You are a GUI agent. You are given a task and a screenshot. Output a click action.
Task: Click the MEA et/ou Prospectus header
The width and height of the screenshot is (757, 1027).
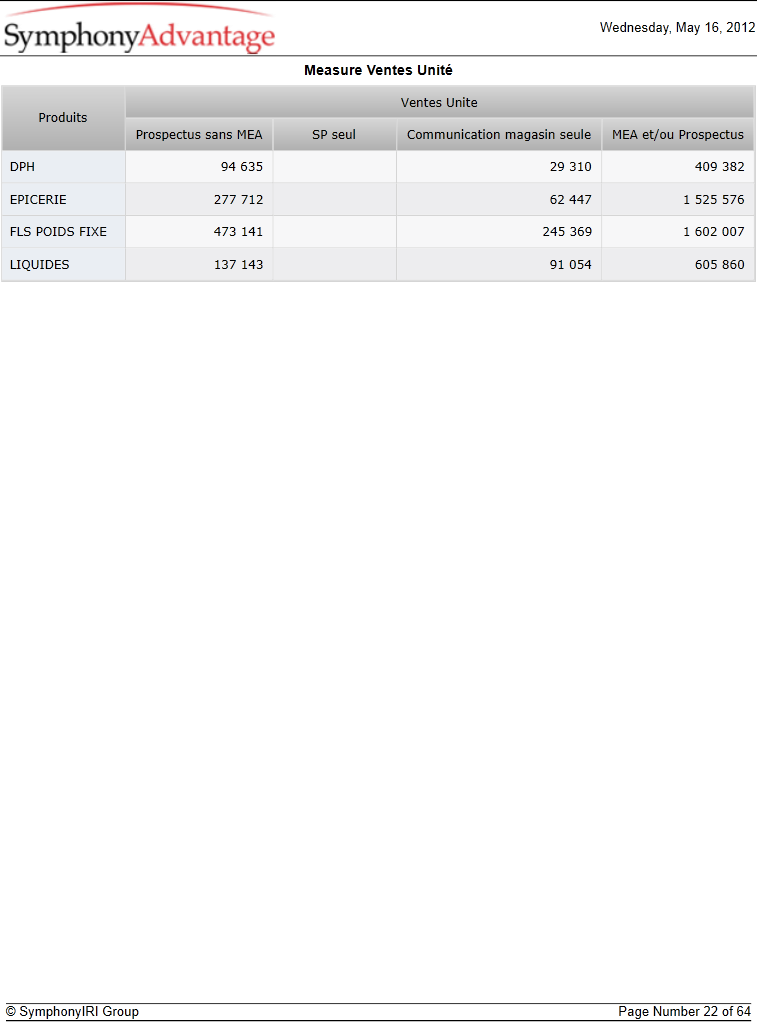coord(678,135)
